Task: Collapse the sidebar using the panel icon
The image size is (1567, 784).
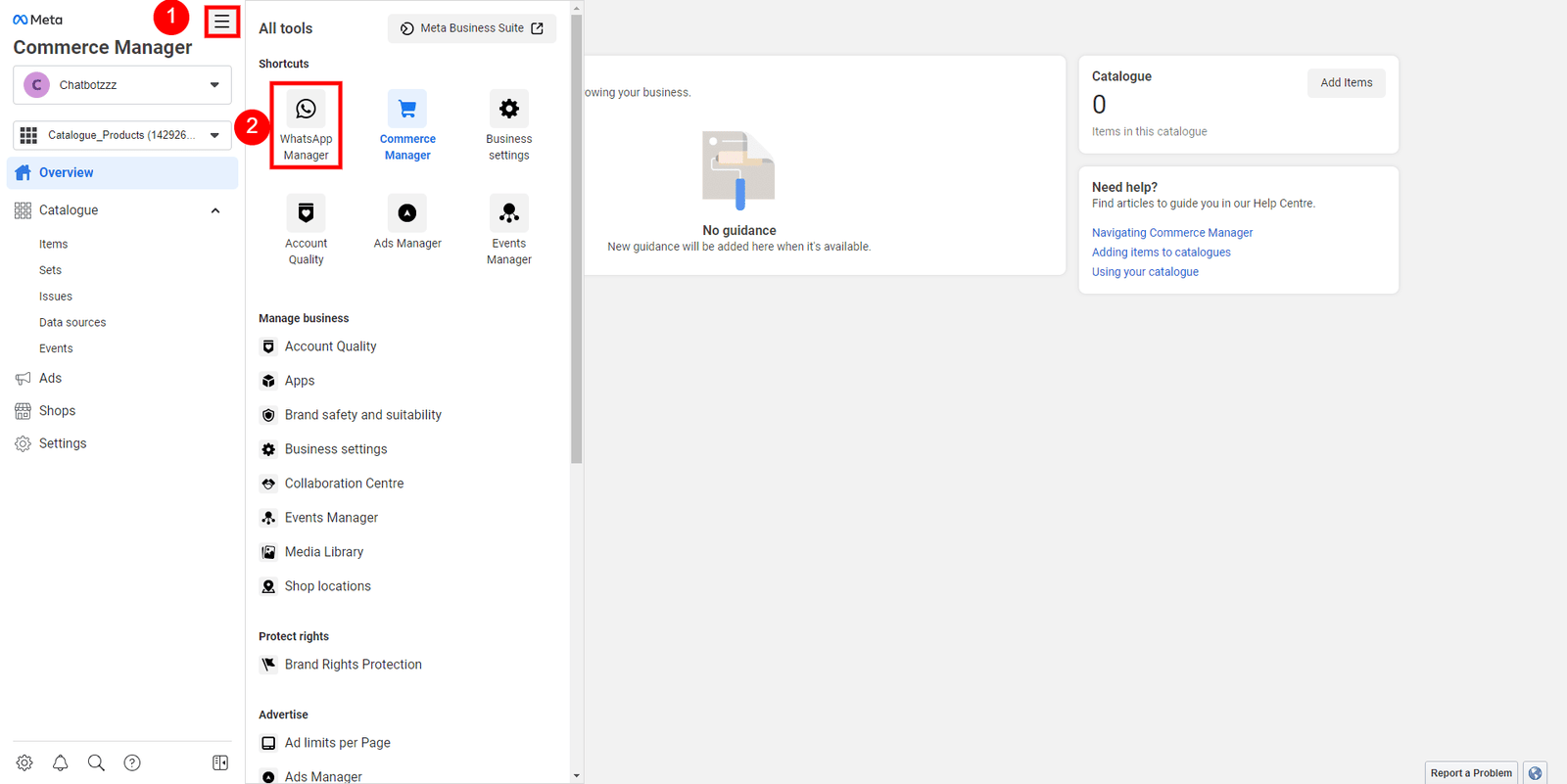Action: pyautogui.click(x=220, y=762)
